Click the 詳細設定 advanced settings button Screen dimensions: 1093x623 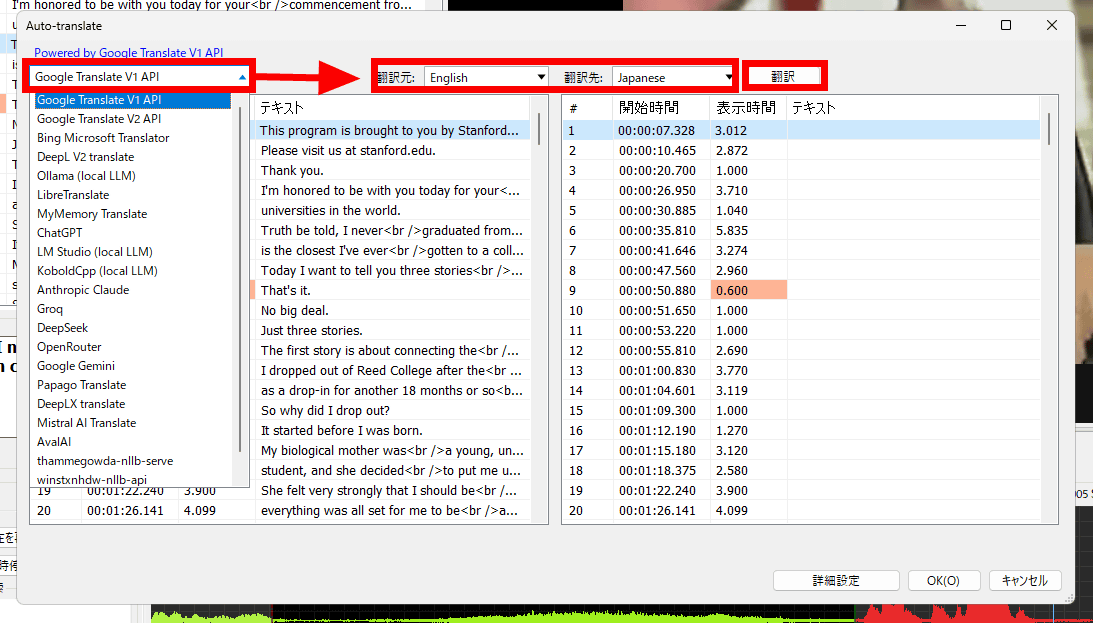836,580
